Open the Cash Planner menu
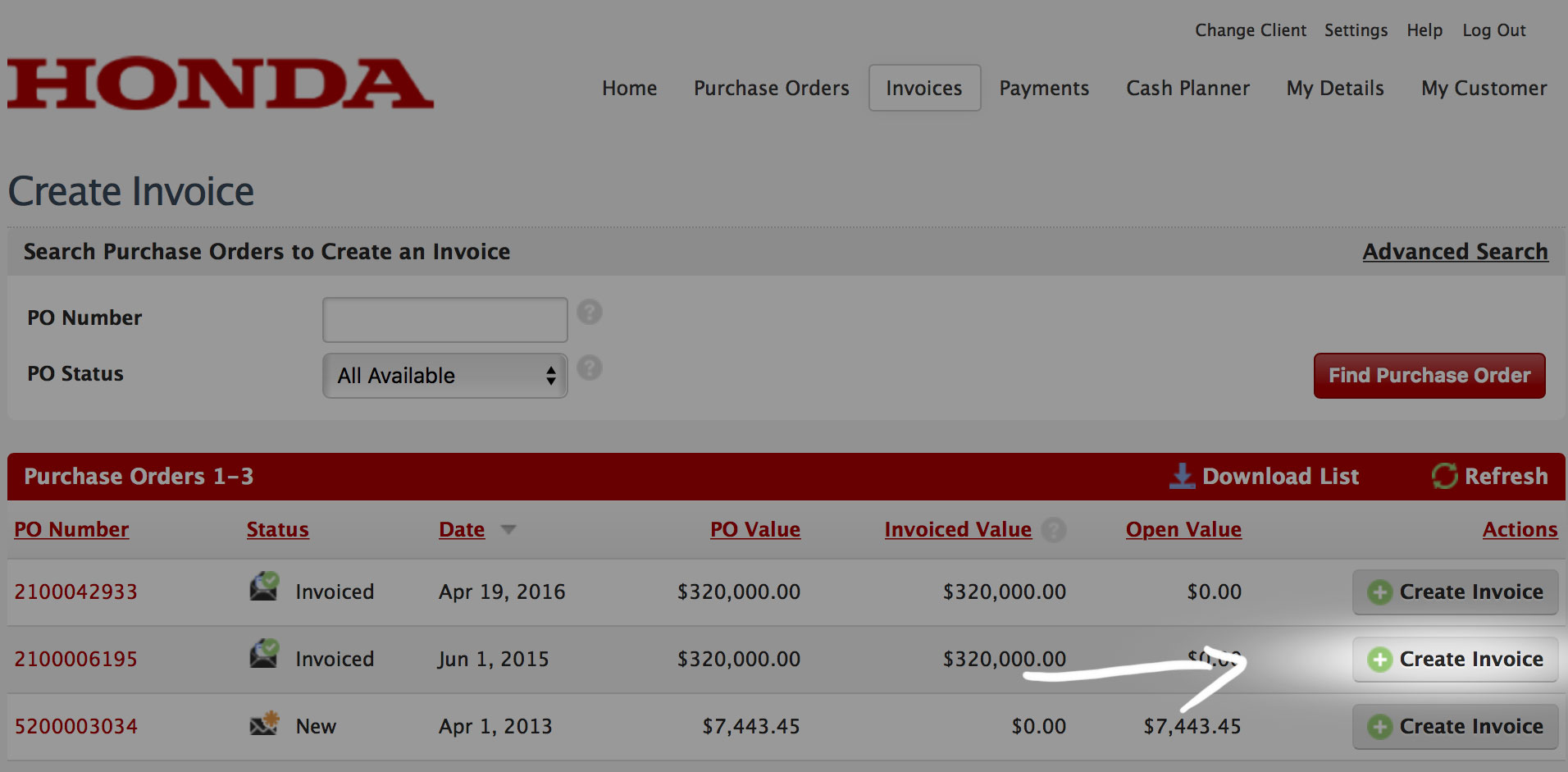 click(1187, 88)
